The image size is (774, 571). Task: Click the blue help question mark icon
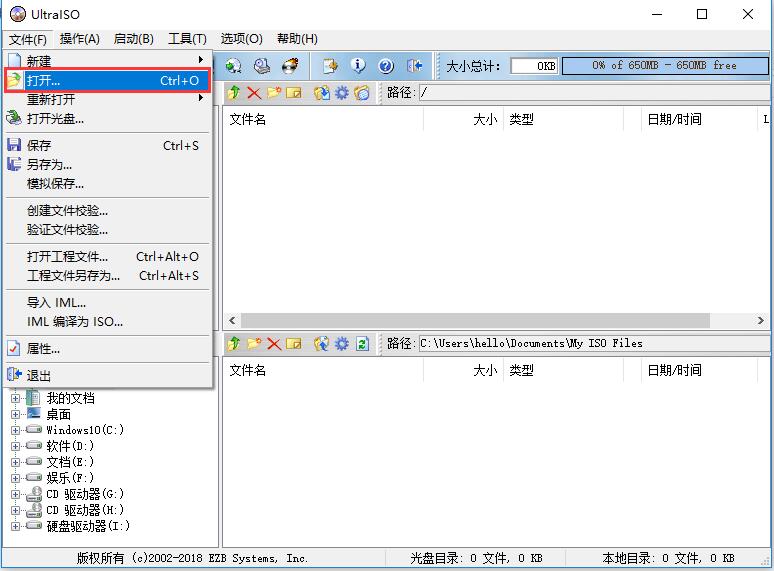coord(386,66)
